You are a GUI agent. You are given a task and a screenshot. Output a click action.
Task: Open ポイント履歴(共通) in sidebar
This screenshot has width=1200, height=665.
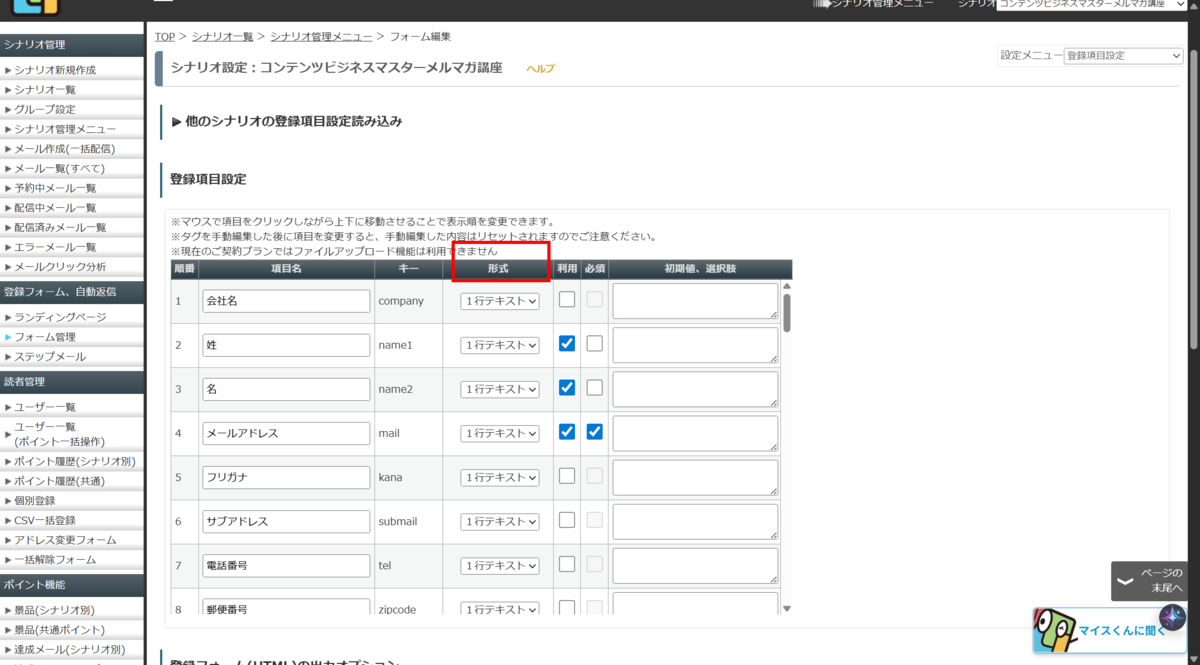59,481
